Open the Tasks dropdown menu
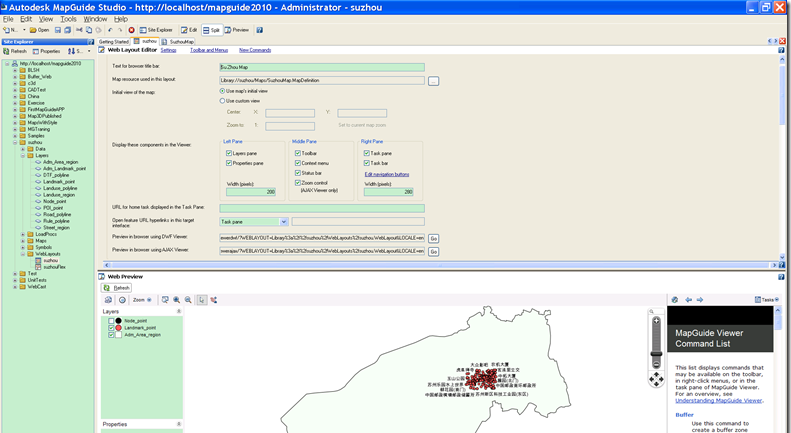Screen dimensions: 791x433 pos(767,300)
